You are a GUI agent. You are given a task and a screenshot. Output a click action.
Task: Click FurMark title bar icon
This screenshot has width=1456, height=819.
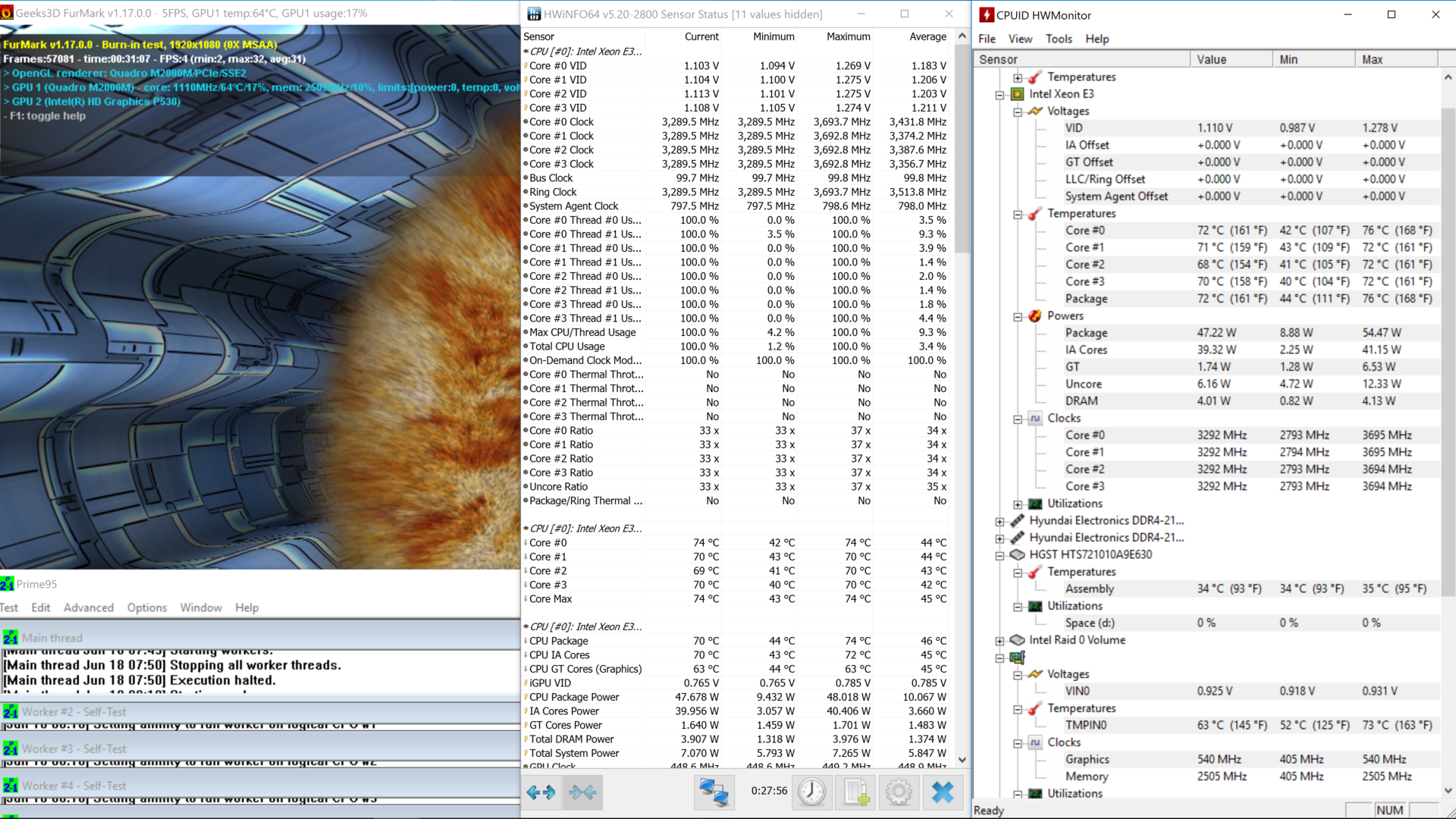point(8,13)
